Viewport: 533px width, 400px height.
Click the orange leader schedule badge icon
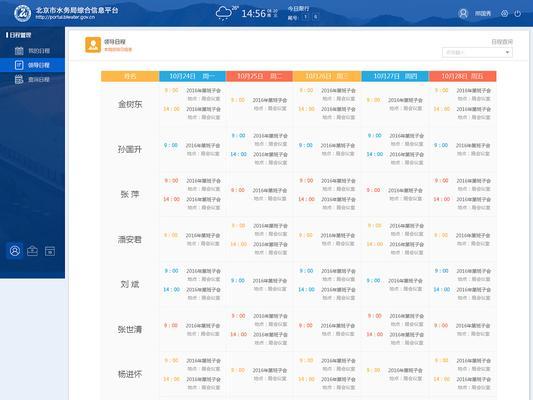click(93, 45)
